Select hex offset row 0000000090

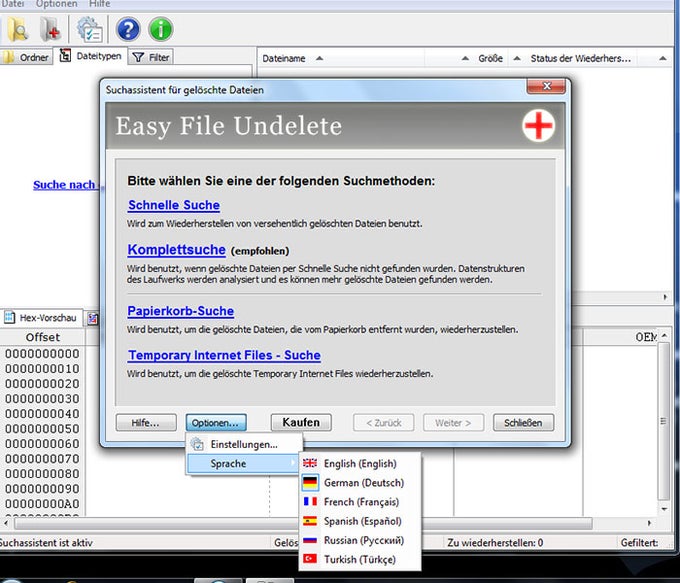(x=42, y=488)
